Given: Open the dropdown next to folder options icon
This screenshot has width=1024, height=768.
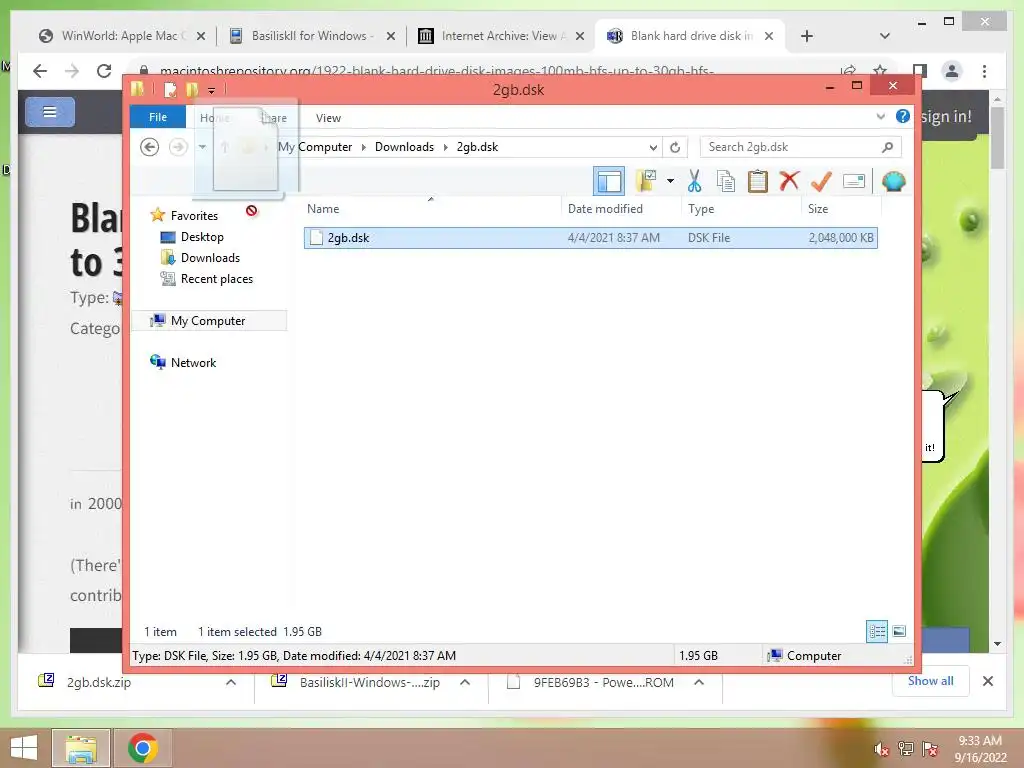Looking at the screenshot, I should pos(670,181).
